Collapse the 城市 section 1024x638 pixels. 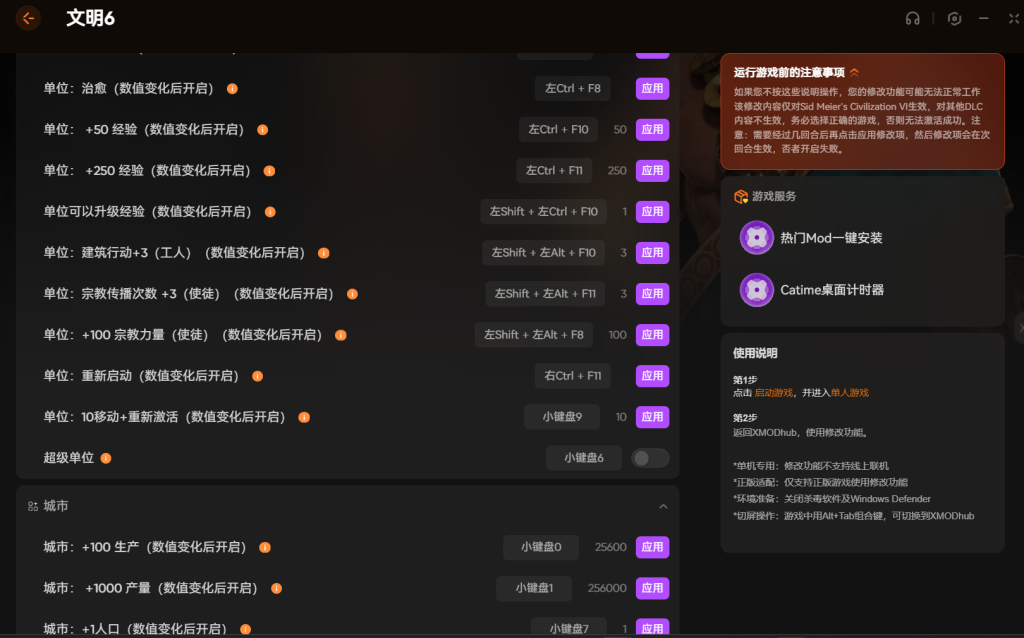[x=662, y=507]
